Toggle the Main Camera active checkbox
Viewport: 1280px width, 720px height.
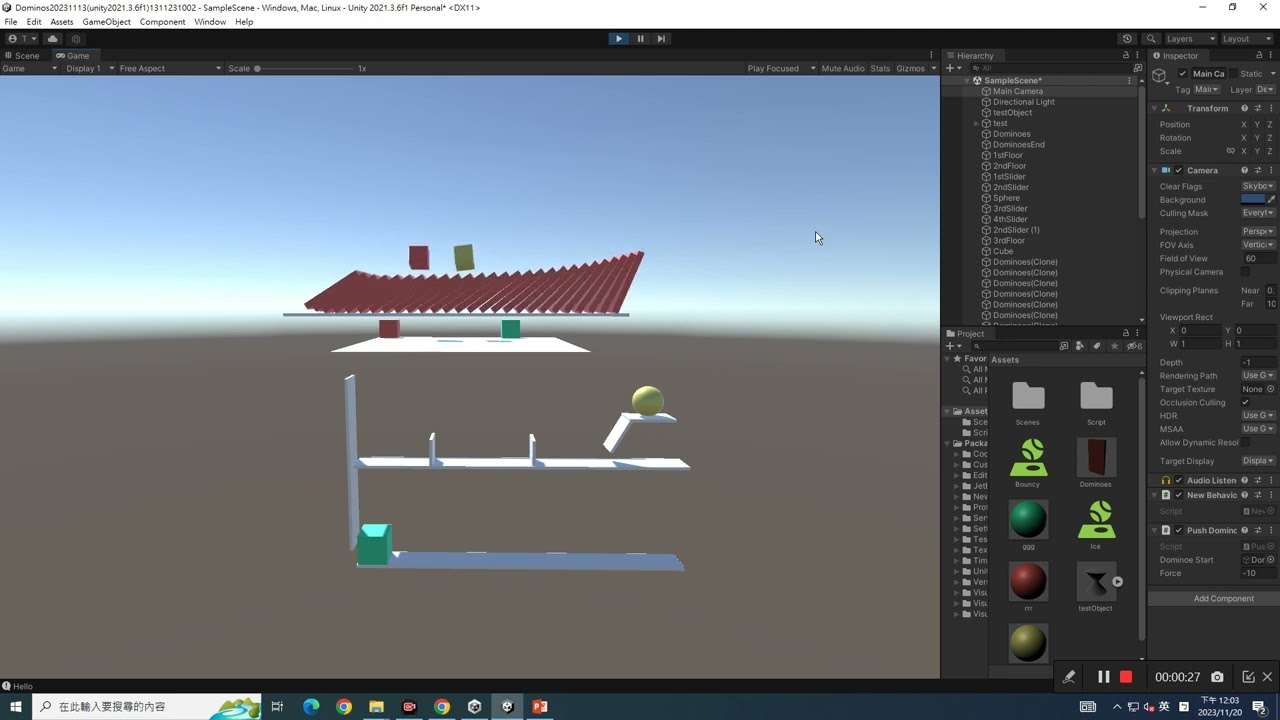tap(1183, 74)
